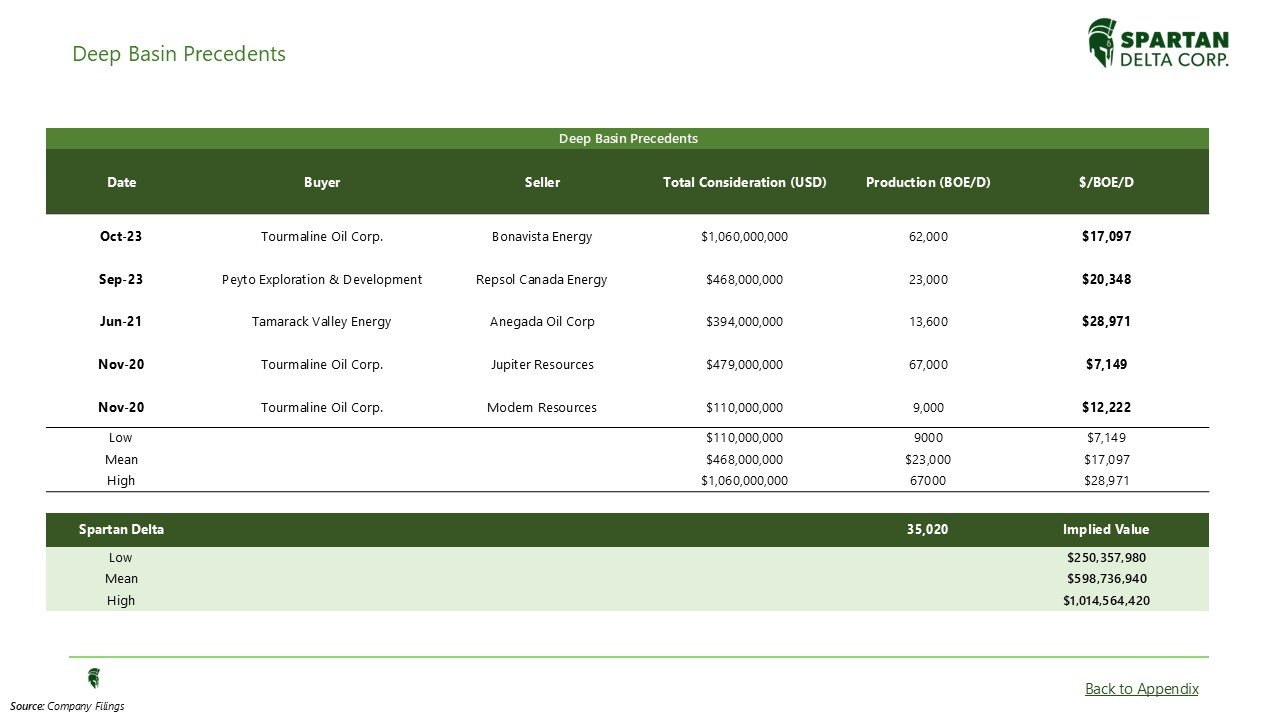
Task: Click the Anegada Oil Corp seller cell
Action: pos(542,322)
